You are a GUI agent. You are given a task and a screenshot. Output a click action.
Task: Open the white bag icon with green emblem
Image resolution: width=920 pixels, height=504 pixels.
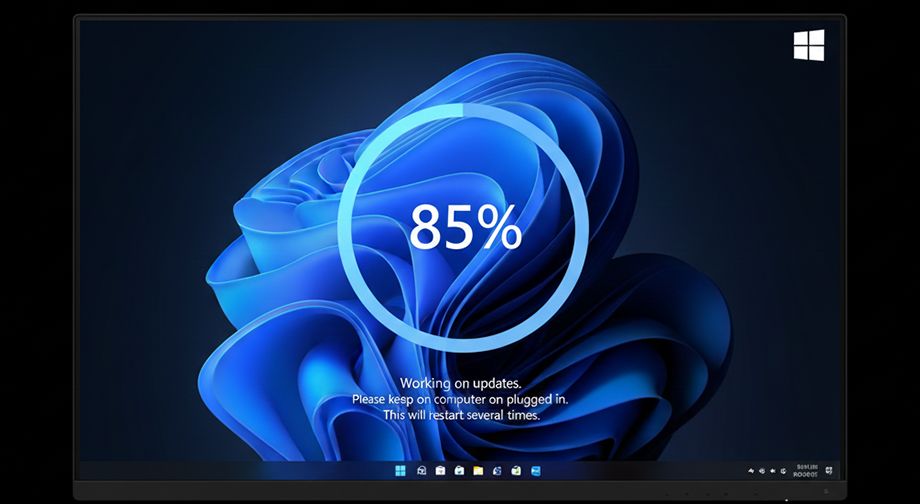pyautogui.click(x=516, y=471)
